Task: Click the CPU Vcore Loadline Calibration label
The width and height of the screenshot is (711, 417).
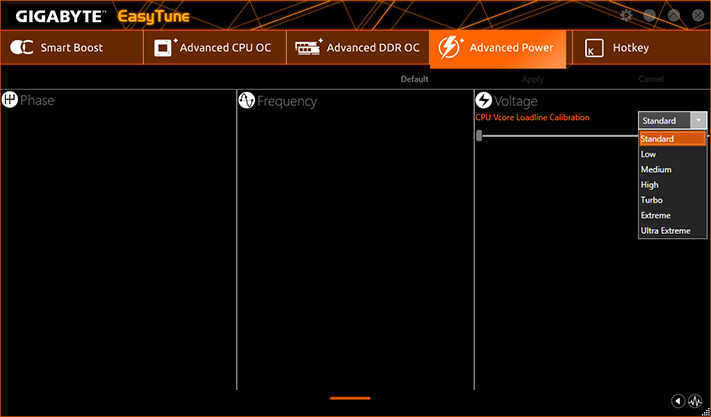Action: (532, 117)
